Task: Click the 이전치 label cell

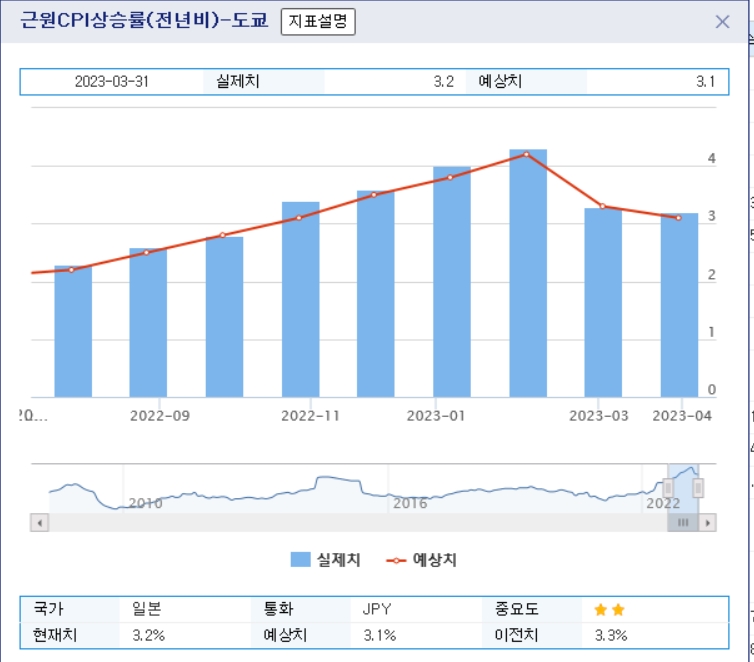Action: click(532, 635)
